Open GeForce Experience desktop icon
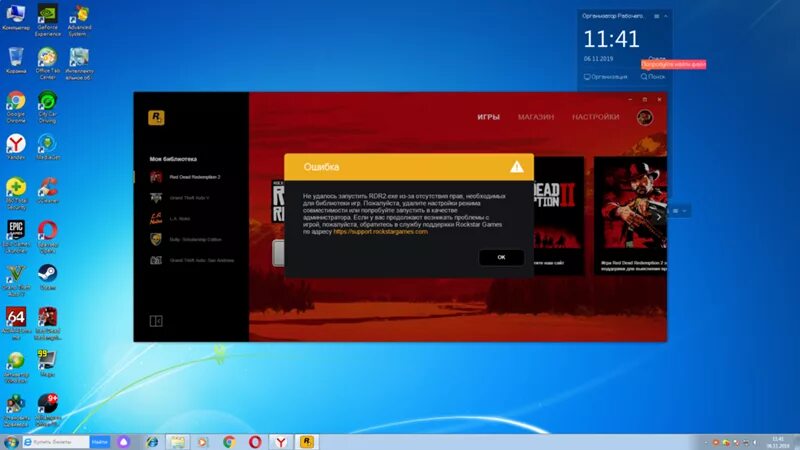 pos(47,20)
